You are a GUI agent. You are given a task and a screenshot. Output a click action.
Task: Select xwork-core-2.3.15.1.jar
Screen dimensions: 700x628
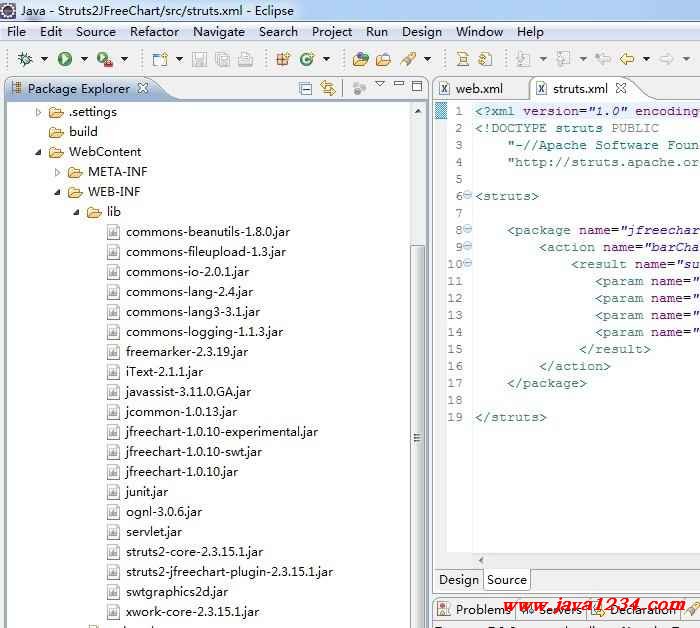point(192,612)
